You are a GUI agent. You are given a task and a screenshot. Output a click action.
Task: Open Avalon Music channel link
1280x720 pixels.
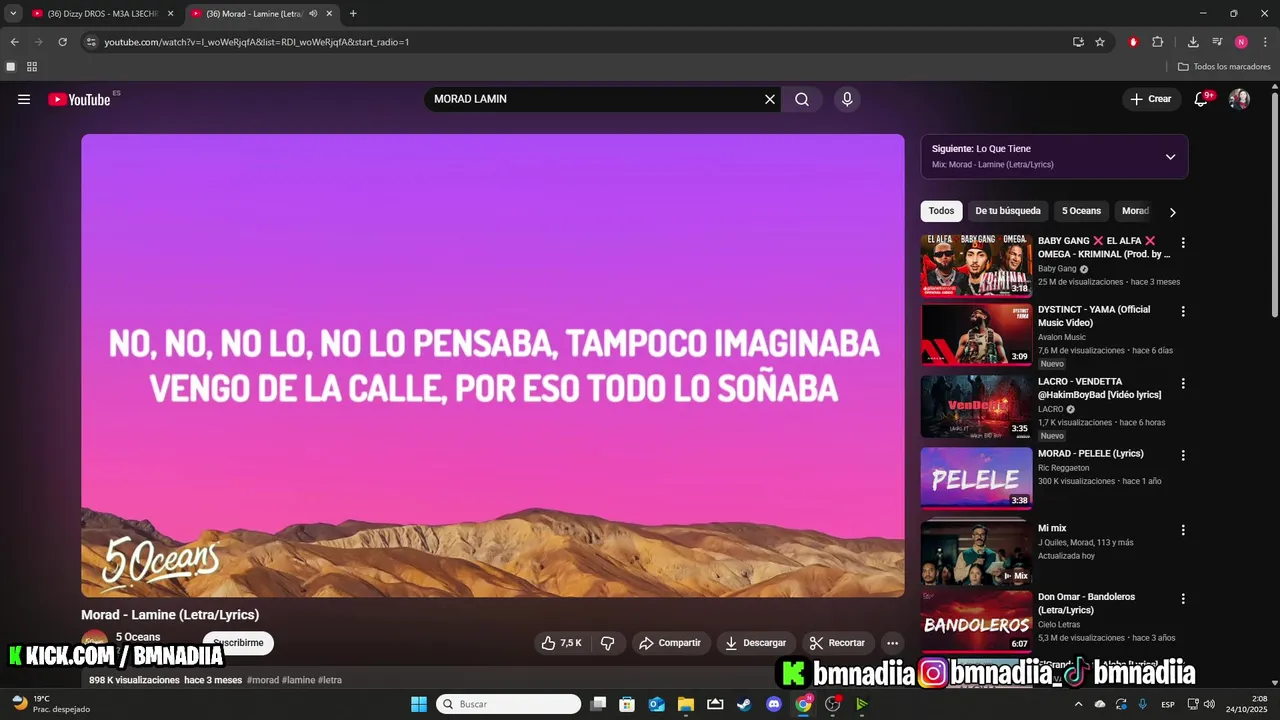tap(1062, 337)
